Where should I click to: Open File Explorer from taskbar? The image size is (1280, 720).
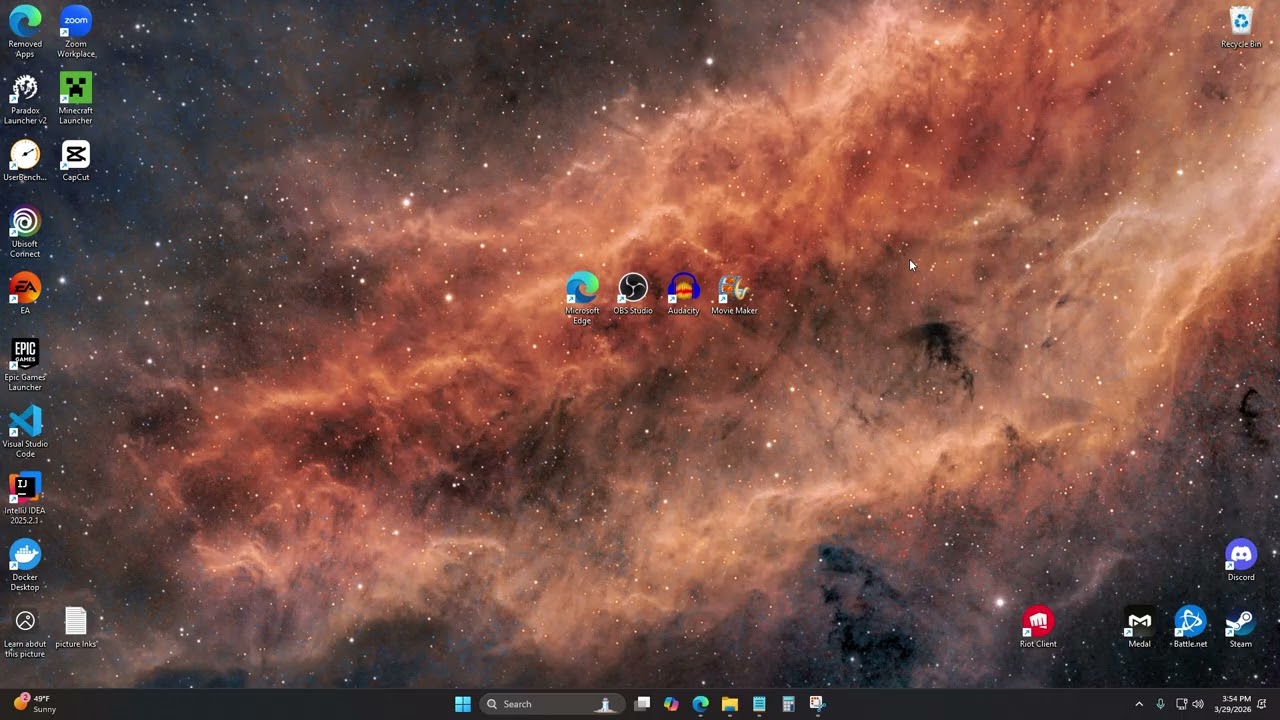click(730, 704)
